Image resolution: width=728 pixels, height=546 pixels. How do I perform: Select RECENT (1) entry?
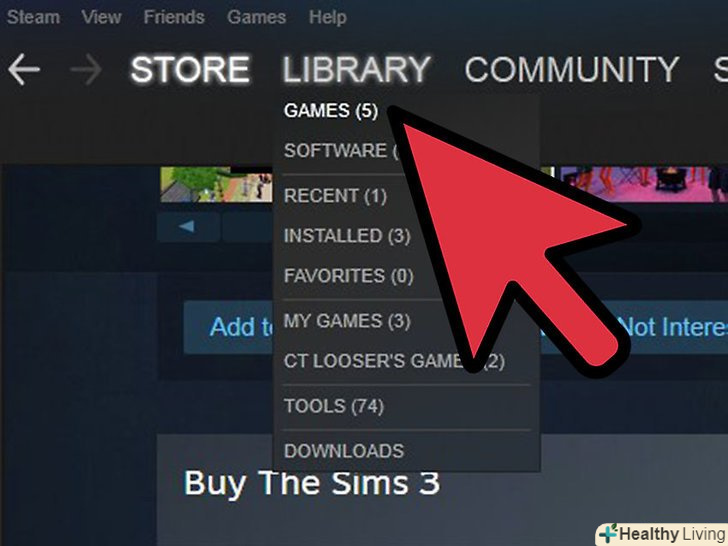335,195
